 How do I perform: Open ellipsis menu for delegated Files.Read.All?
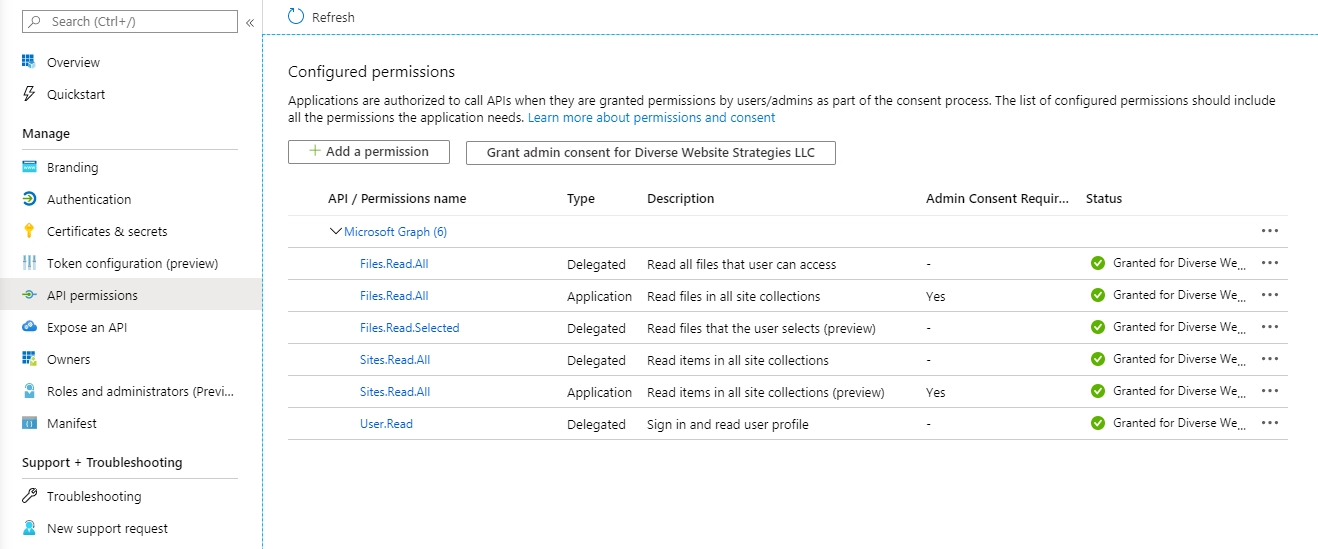(x=1270, y=263)
